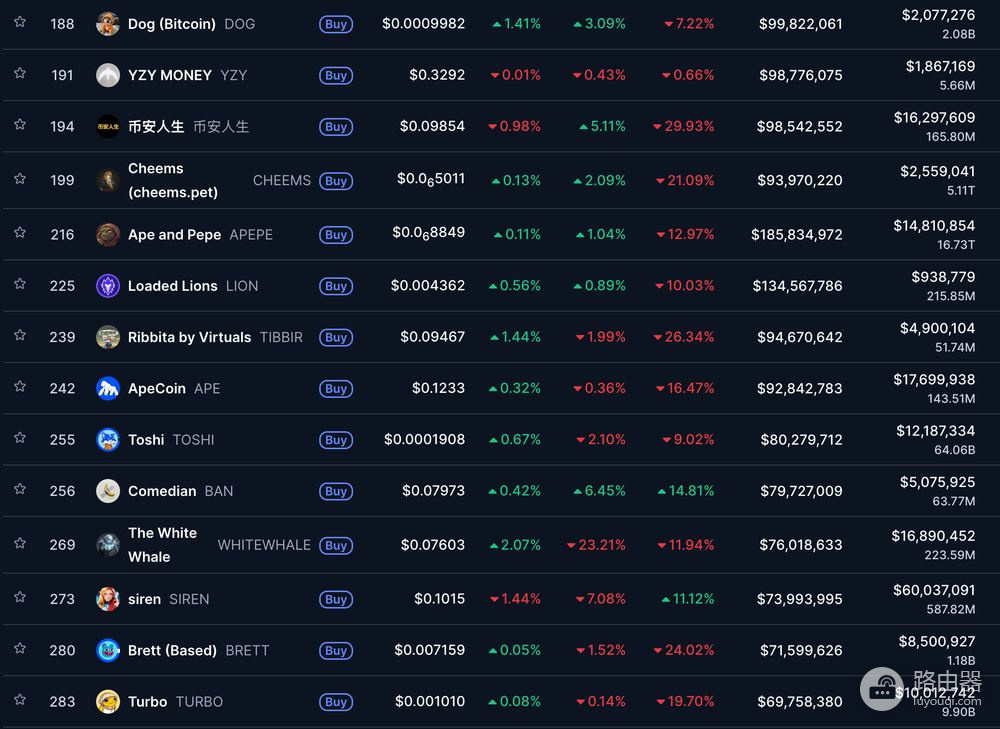
Task: Toggle The White Whale watchlist star
Action: point(20,543)
